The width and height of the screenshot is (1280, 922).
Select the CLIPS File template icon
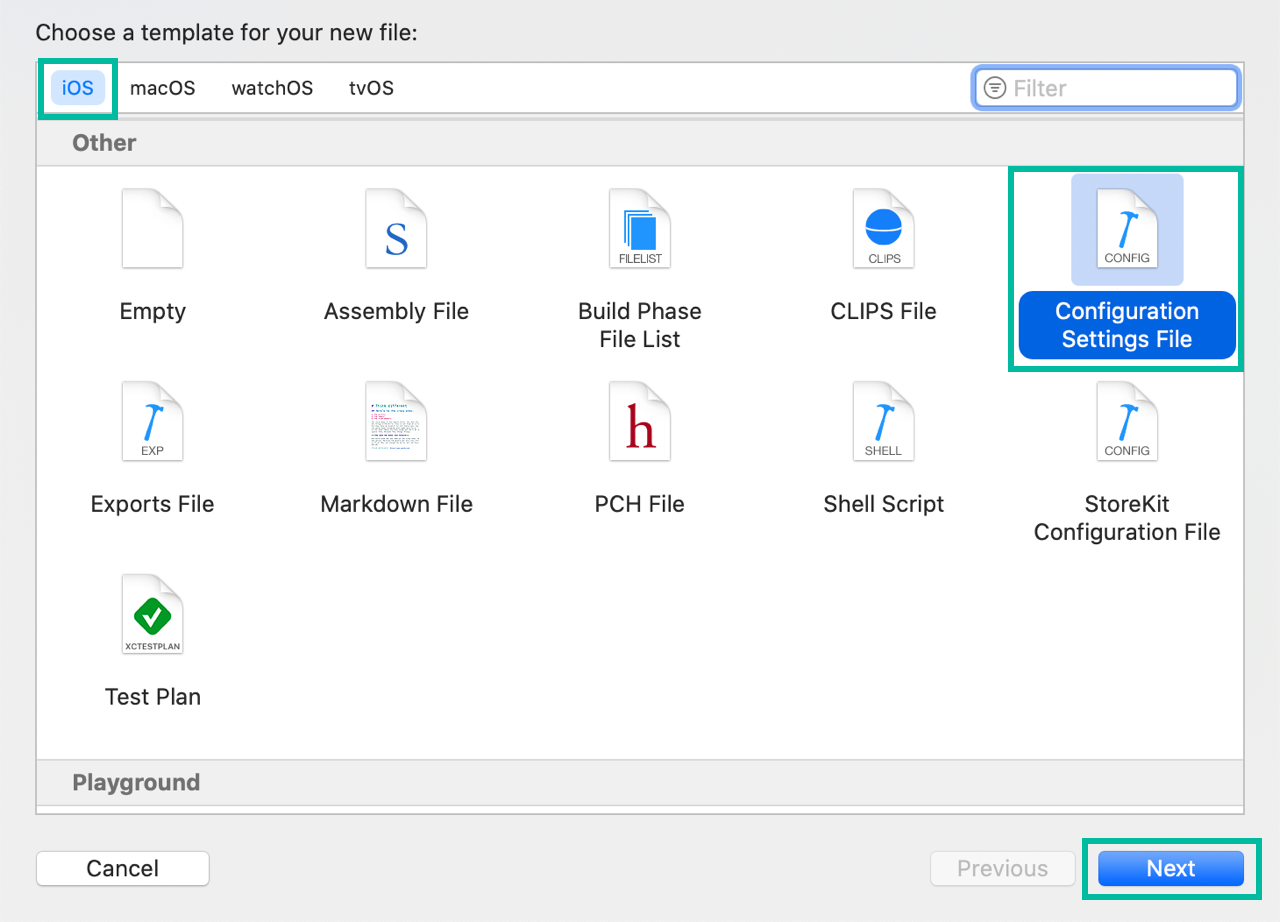point(884,229)
